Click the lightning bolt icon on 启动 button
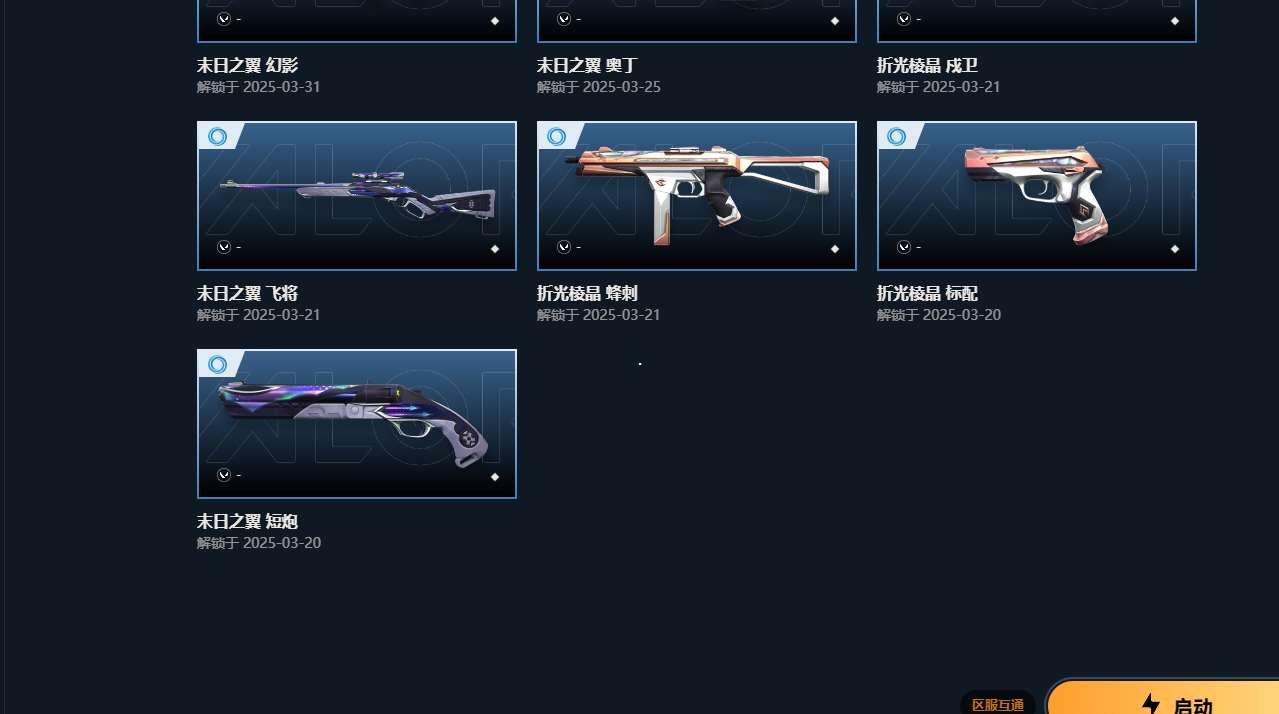1279x714 pixels. 1151,705
